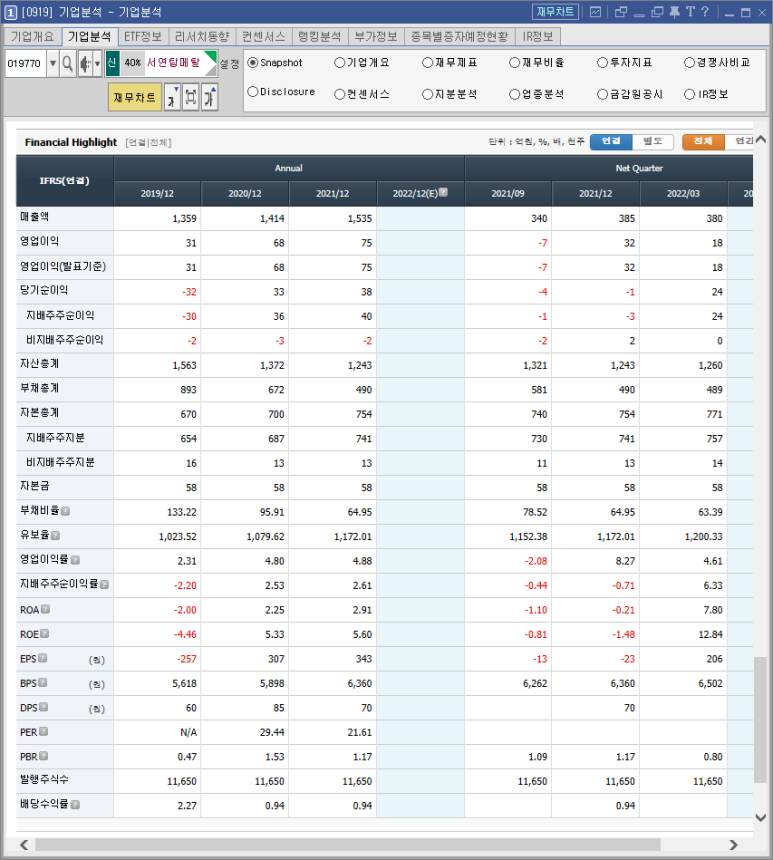Click help icon beside DPS

[44, 707]
